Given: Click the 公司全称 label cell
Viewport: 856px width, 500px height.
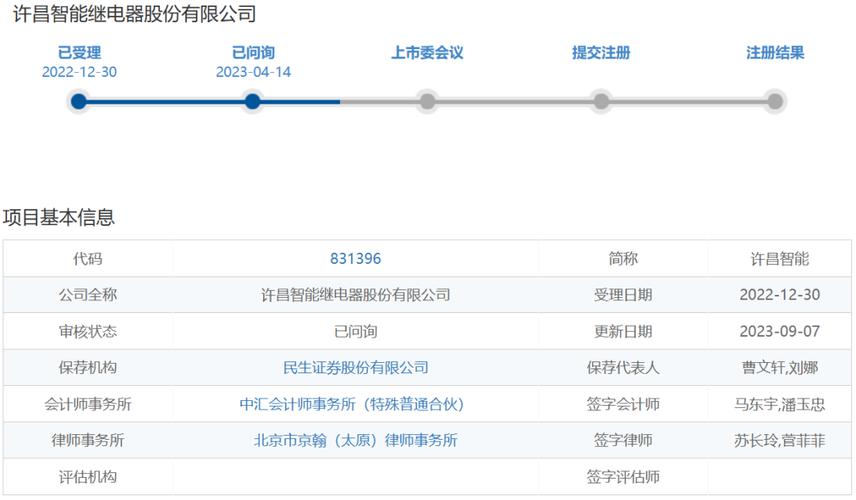Looking at the screenshot, I should [x=88, y=295].
